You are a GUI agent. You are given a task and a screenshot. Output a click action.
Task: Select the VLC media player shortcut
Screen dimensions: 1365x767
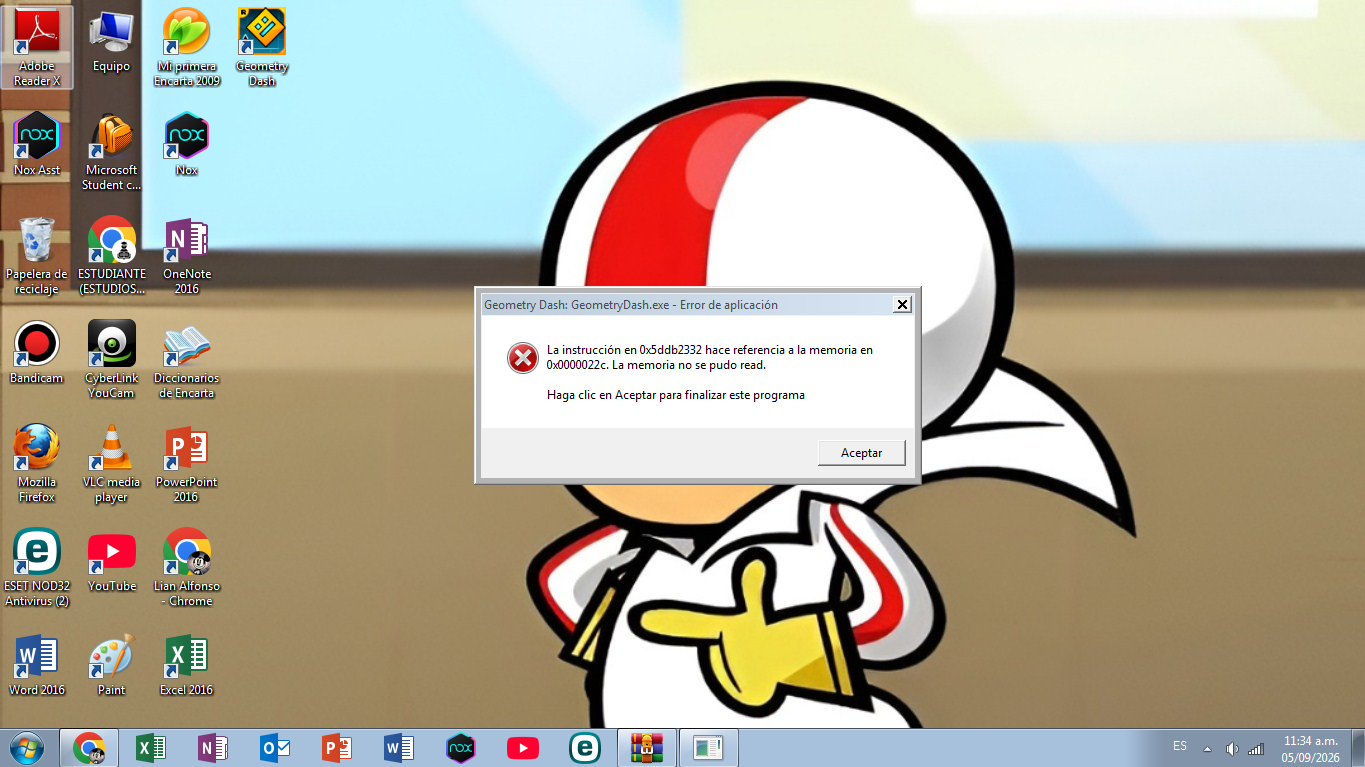[111, 464]
